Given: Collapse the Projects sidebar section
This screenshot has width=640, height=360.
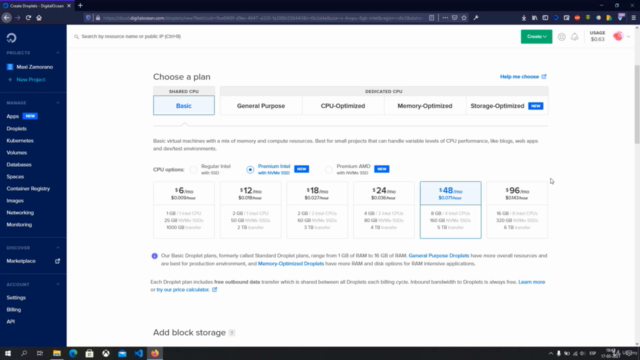Looking at the screenshot, I should point(58,53).
